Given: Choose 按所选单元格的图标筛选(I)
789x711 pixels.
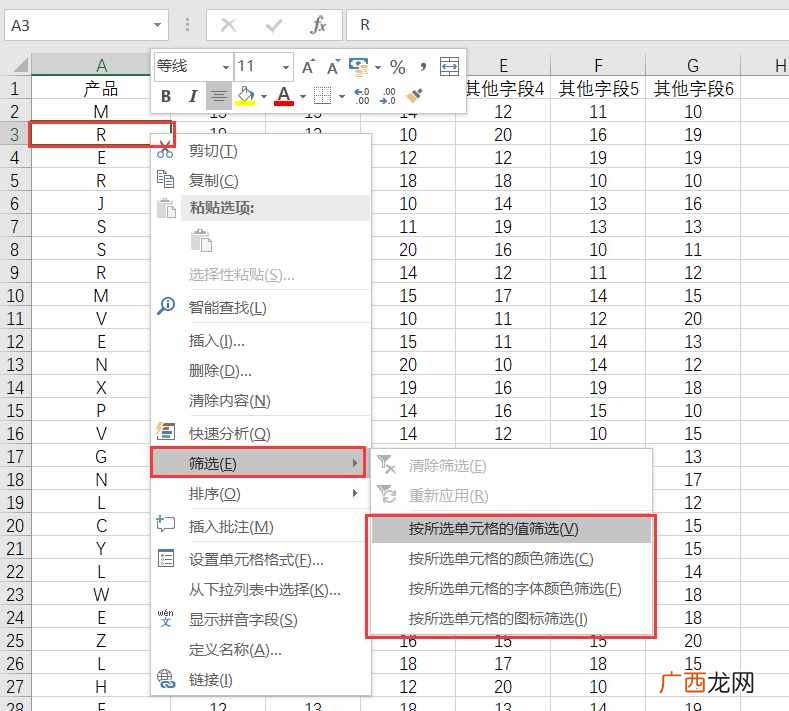Looking at the screenshot, I should tap(511, 618).
